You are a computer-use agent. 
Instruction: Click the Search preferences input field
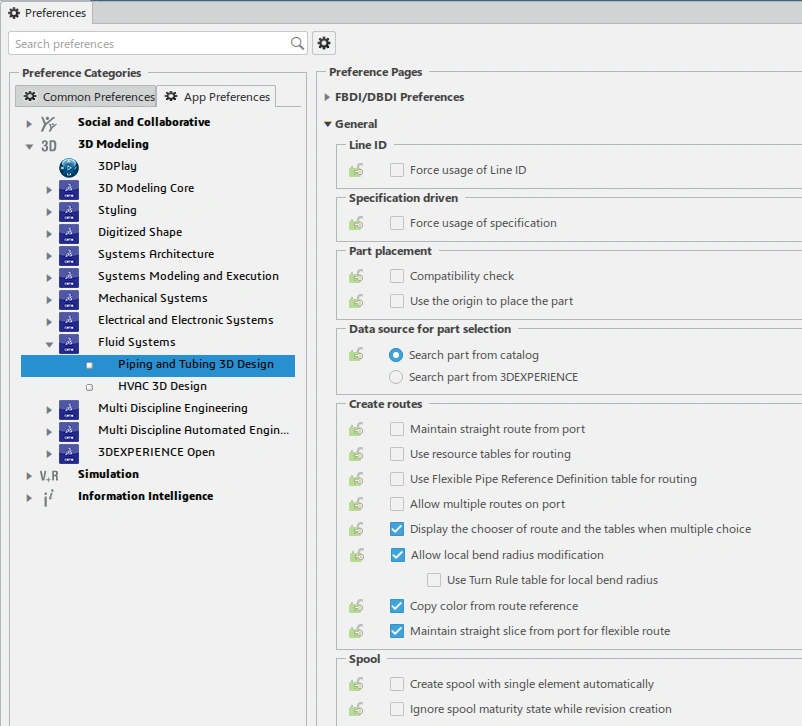(x=150, y=44)
